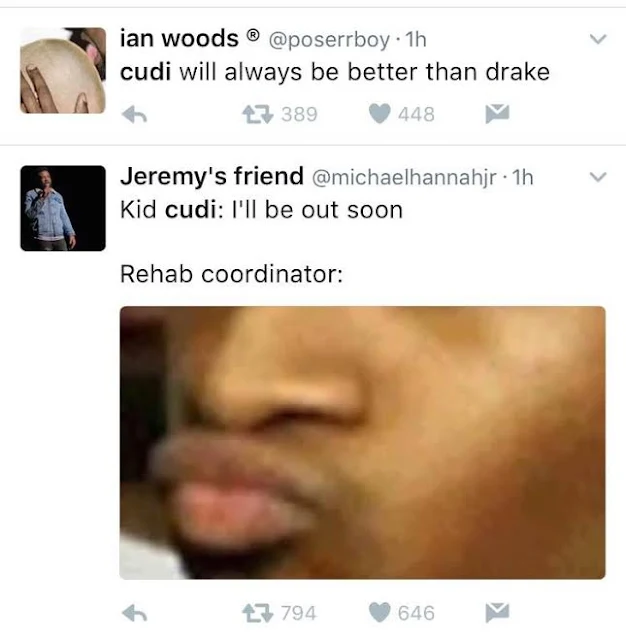Share Jeremy's friend's tweet by message
This screenshot has width=626, height=640.
[497, 612]
